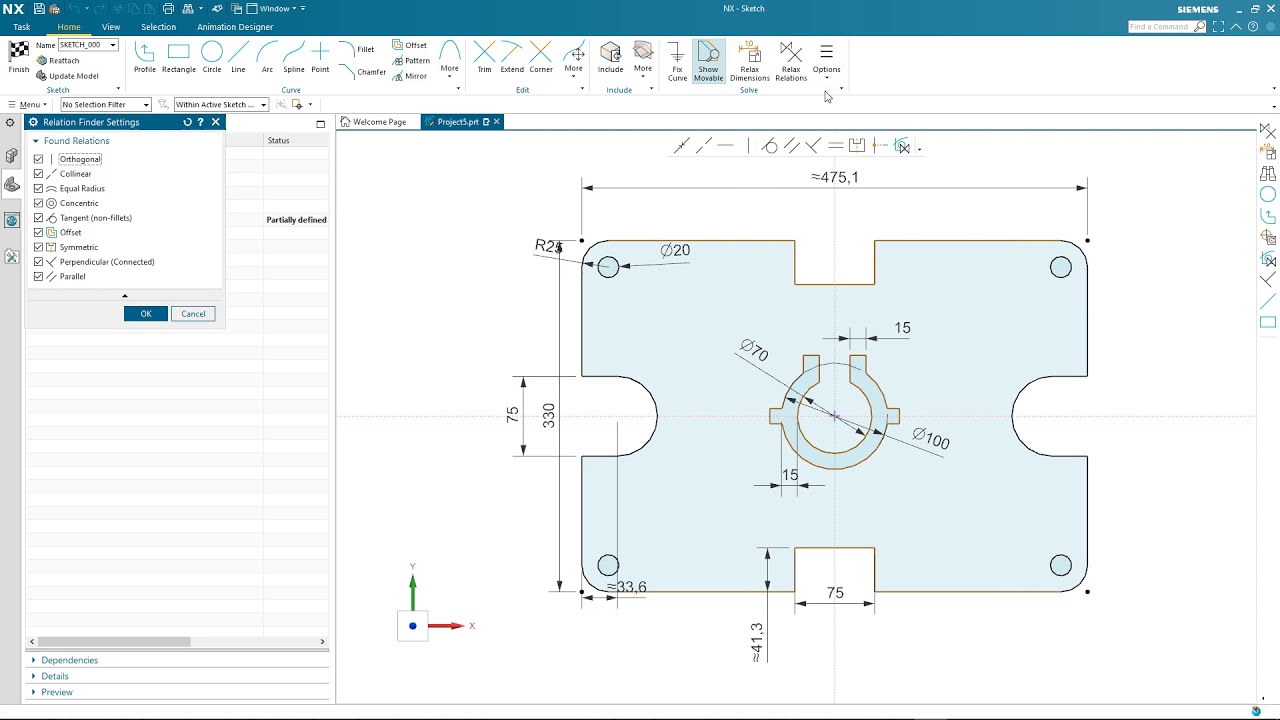Image resolution: width=1280 pixels, height=720 pixels.
Task: Open the Animation Designer tab
Action: coord(235,27)
